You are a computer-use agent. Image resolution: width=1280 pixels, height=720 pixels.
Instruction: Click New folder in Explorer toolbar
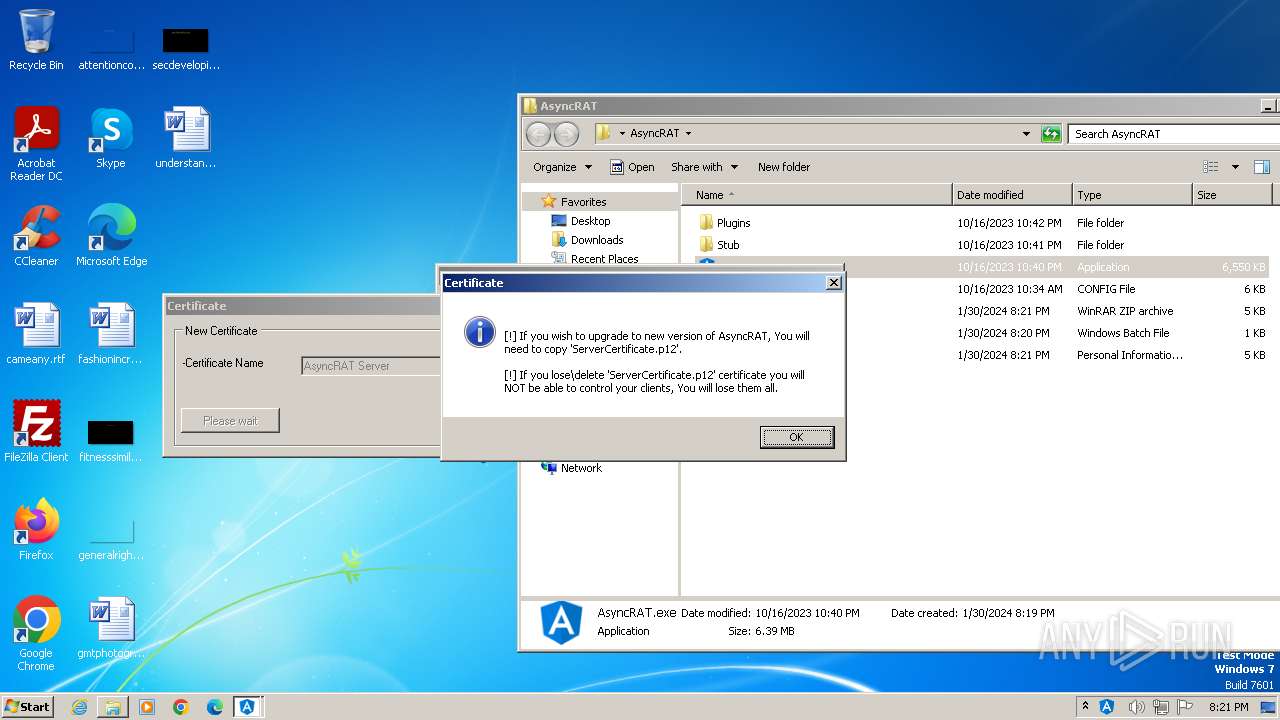pyautogui.click(x=784, y=167)
